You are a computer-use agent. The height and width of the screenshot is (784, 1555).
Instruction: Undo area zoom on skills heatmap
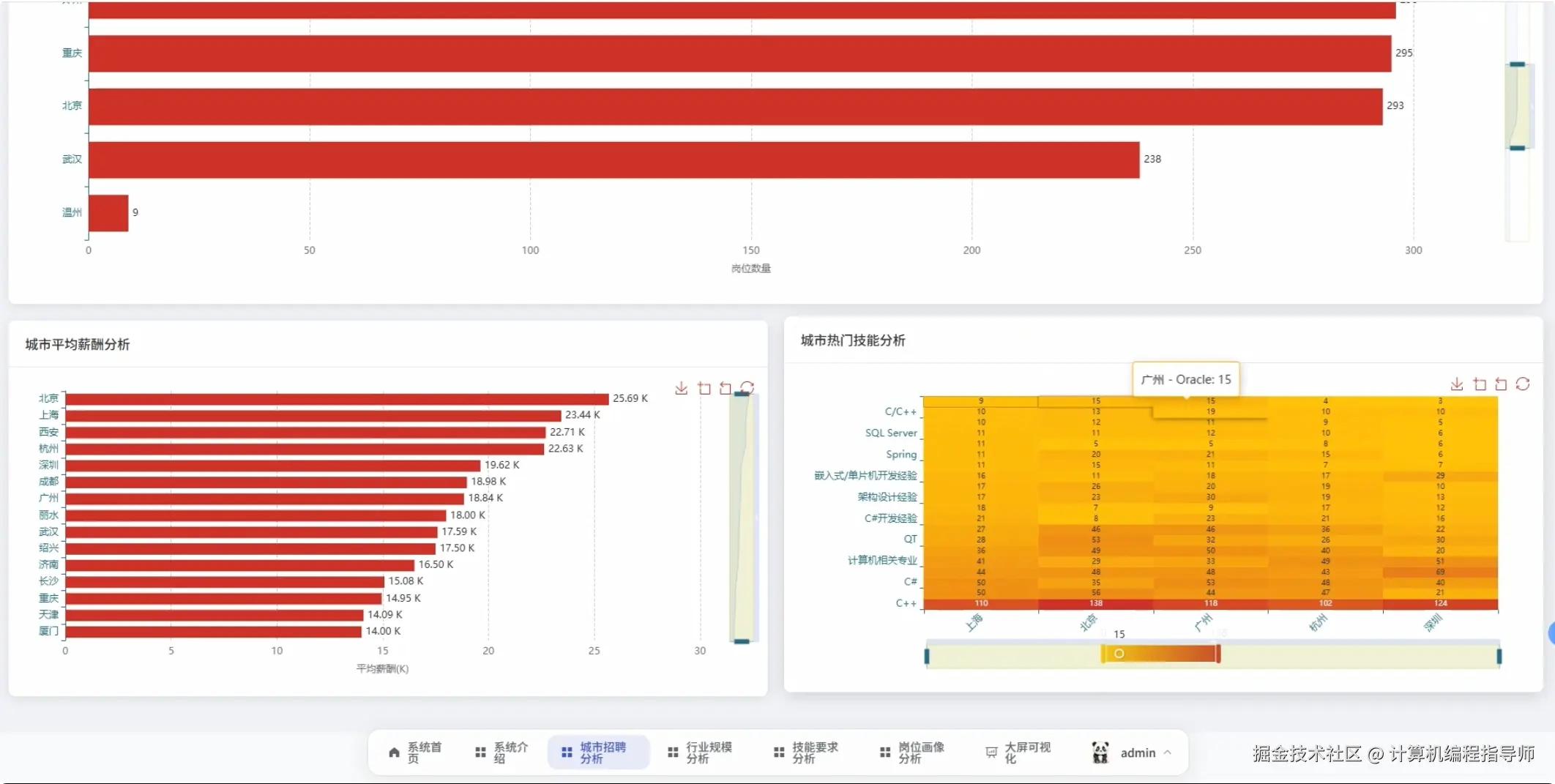coord(1501,384)
